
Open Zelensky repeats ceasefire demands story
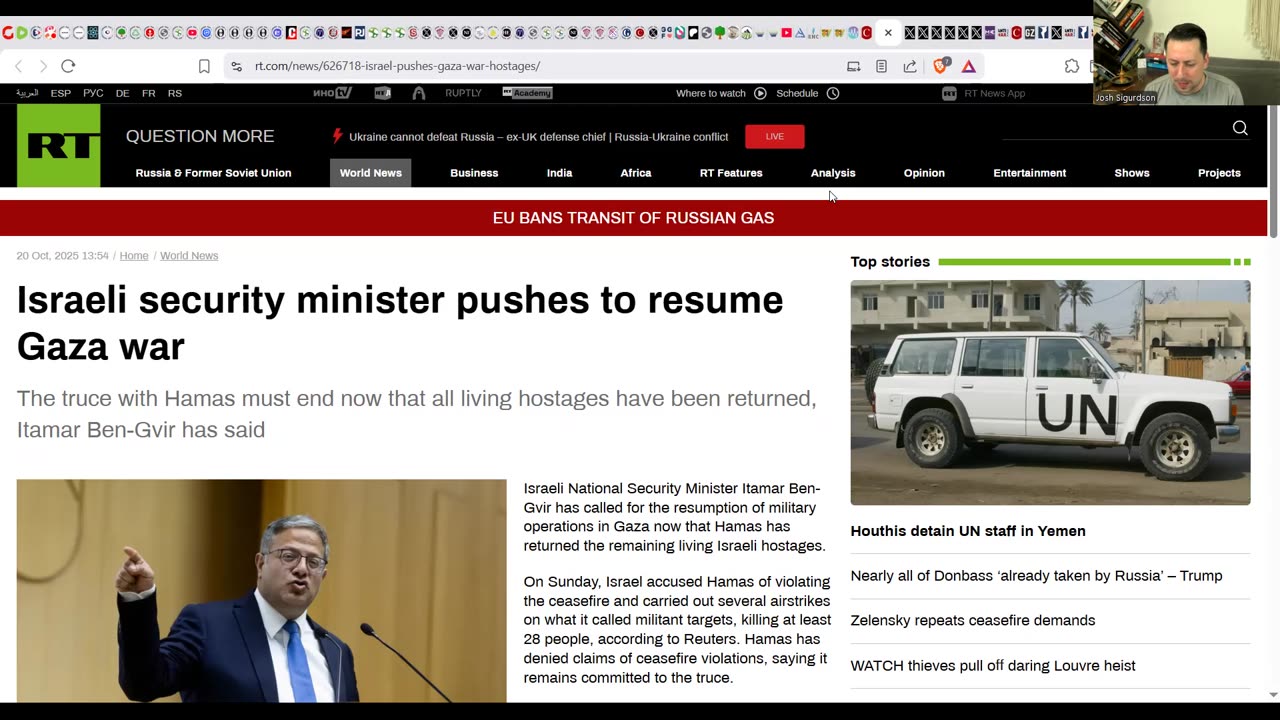(973, 621)
